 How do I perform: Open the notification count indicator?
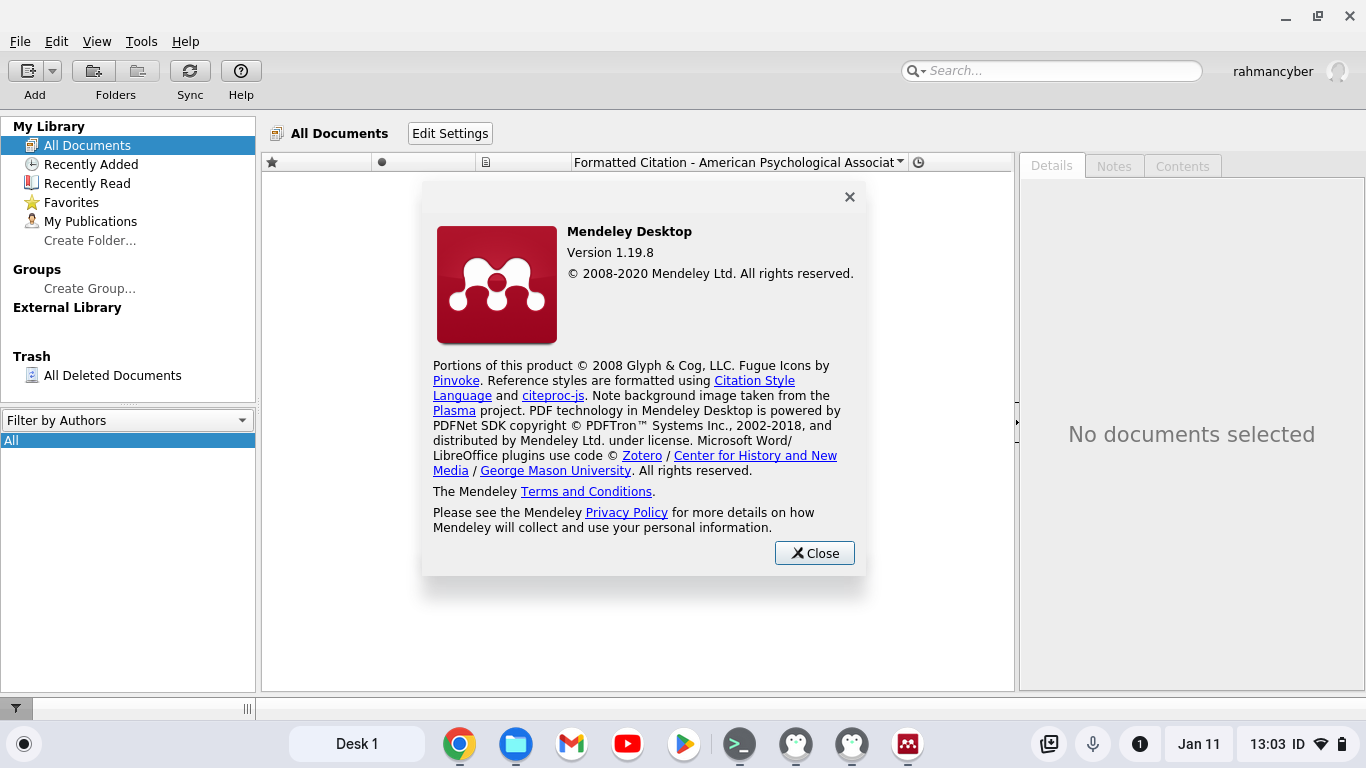coord(1139,744)
